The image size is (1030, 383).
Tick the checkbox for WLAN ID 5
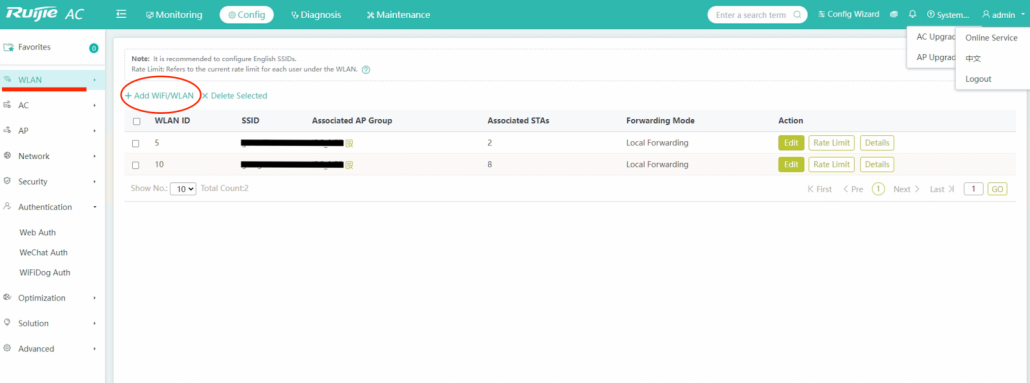(x=136, y=143)
